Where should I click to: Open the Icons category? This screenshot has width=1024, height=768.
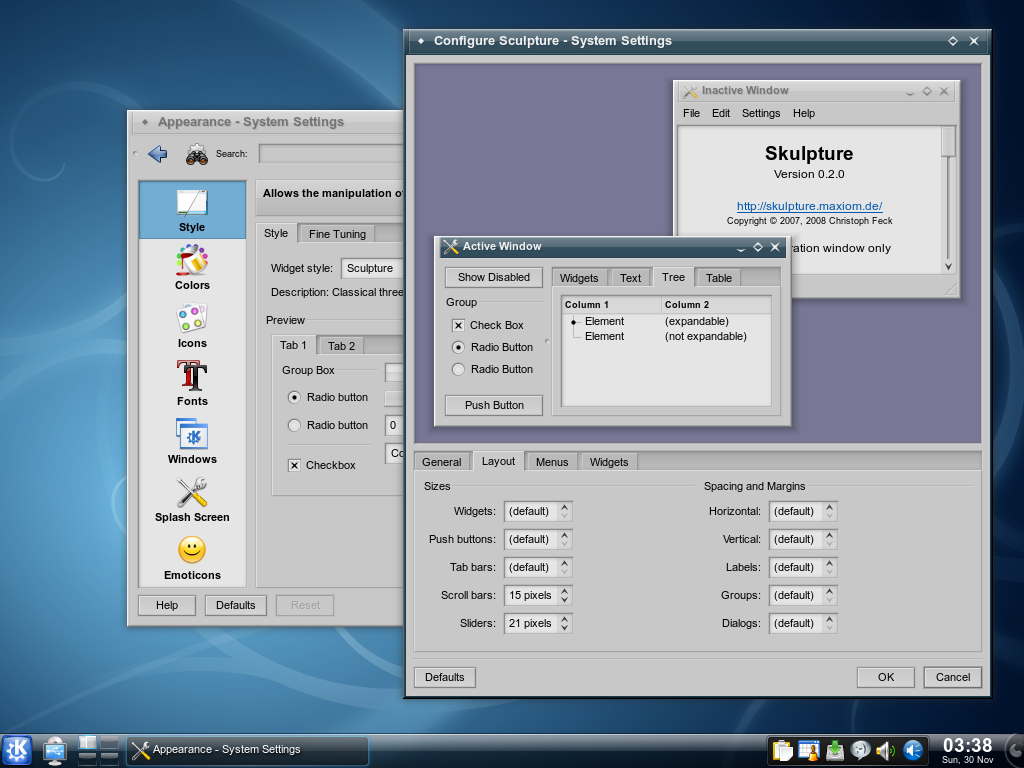(192, 326)
